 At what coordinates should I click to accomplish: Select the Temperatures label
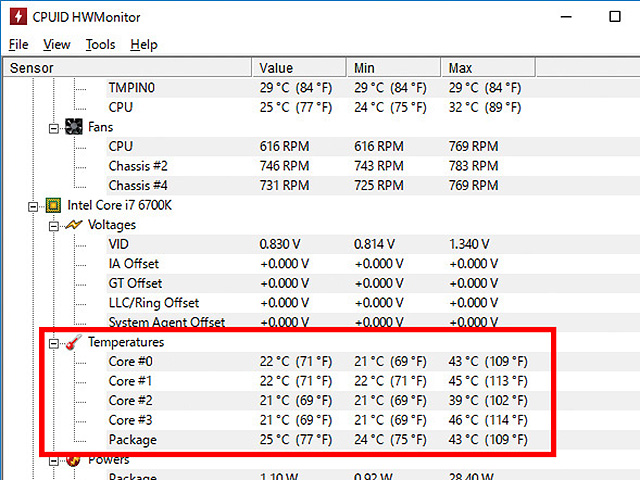tap(126, 342)
